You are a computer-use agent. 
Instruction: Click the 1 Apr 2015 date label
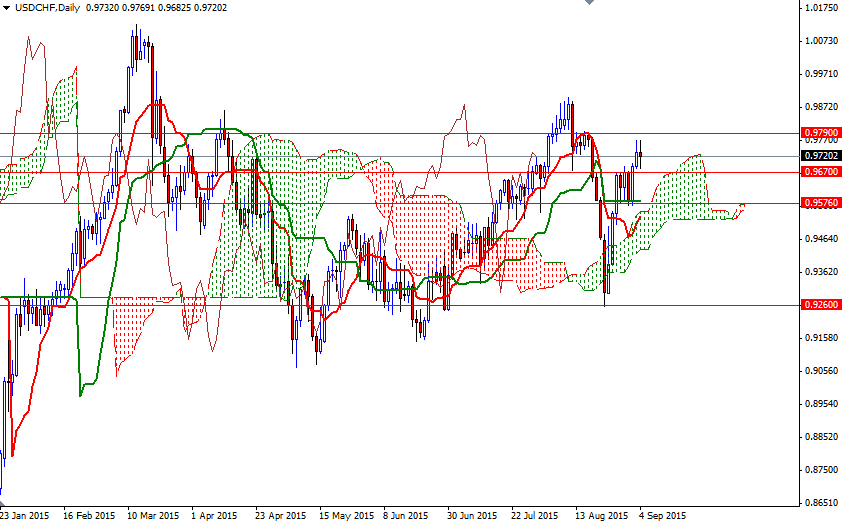point(214,515)
